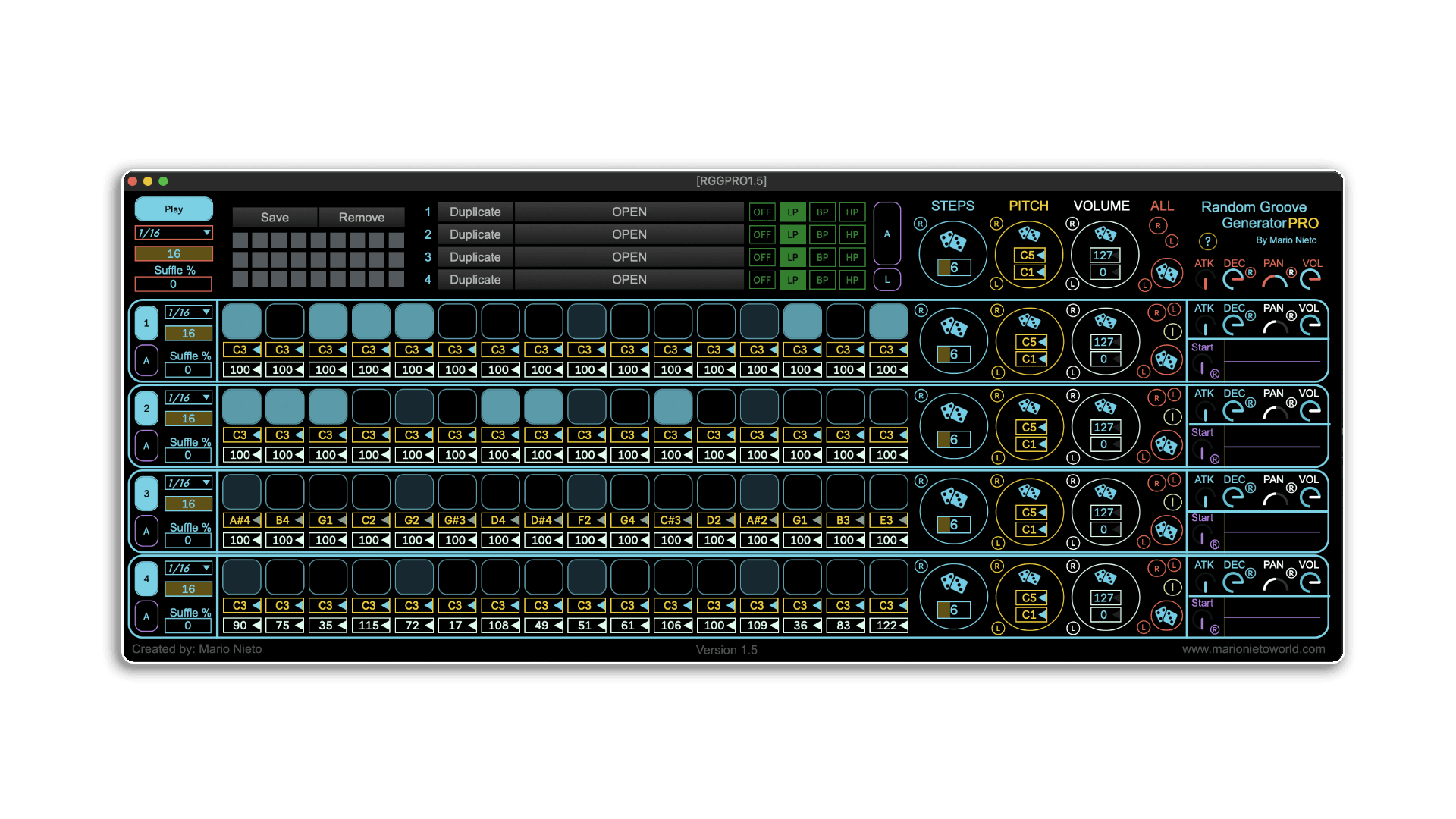Roll track 2's red all-parameters dice
The width and height of the screenshot is (1456, 819).
point(1167,445)
